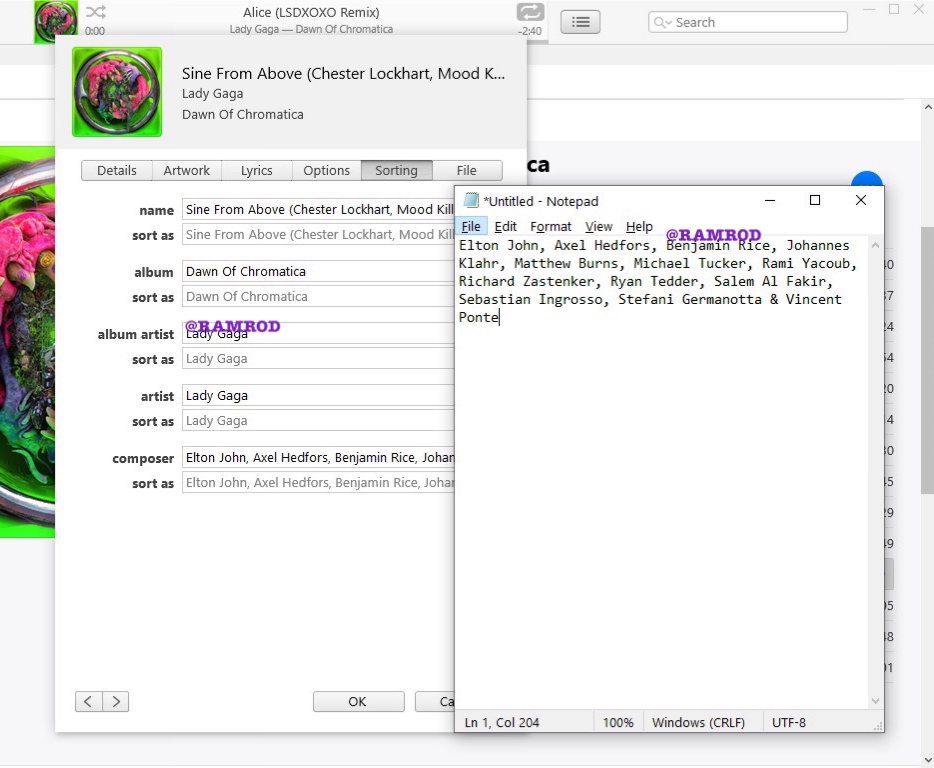934x768 pixels.
Task: Open the Options tab
Action: [x=326, y=170]
